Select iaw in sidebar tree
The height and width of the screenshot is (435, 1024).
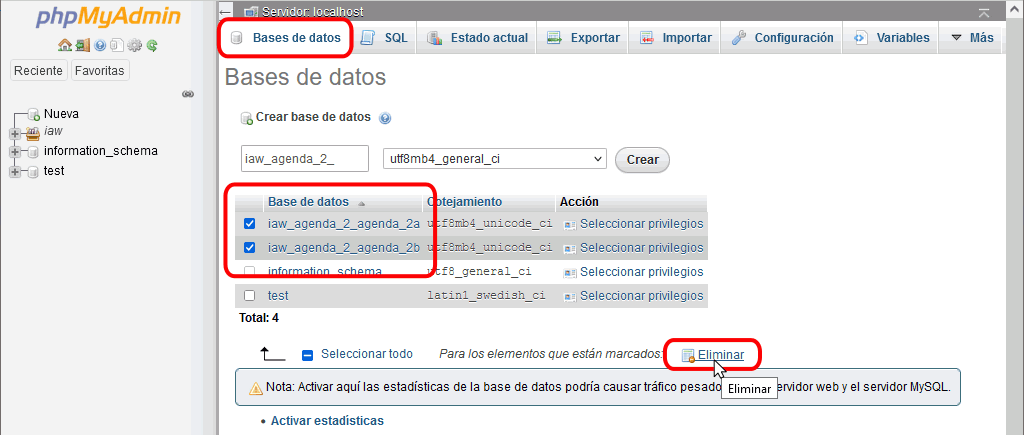coord(53,131)
